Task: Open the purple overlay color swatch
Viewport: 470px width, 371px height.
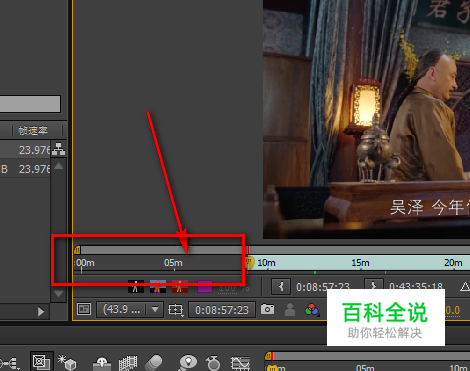Action: (x=205, y=286)
